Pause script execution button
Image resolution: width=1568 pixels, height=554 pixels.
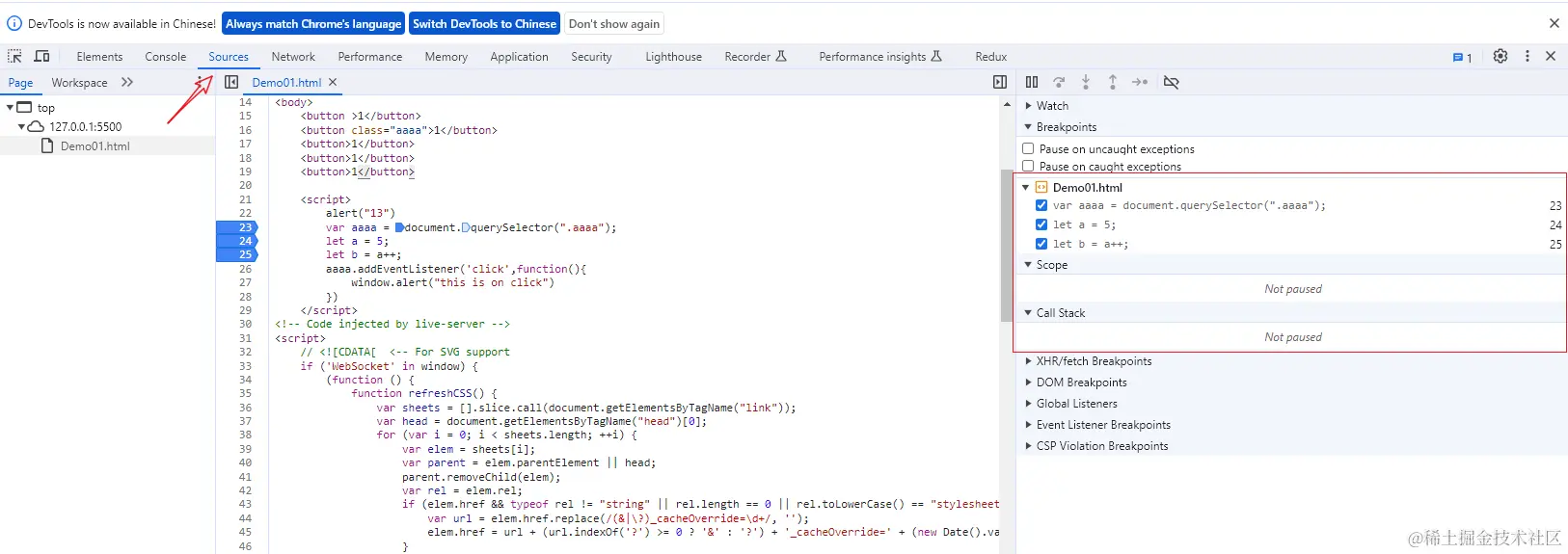pos(1032,82)
